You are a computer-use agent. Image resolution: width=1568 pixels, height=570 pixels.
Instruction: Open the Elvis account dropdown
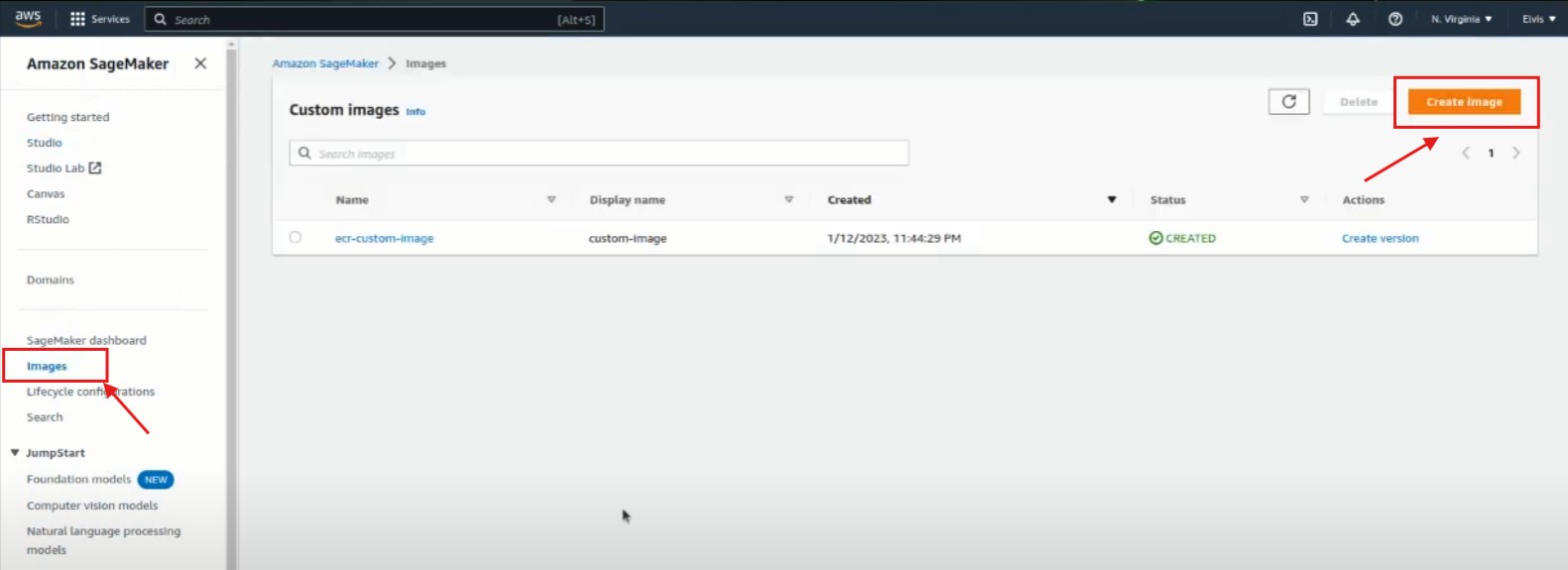click(x=1538, y=19)
